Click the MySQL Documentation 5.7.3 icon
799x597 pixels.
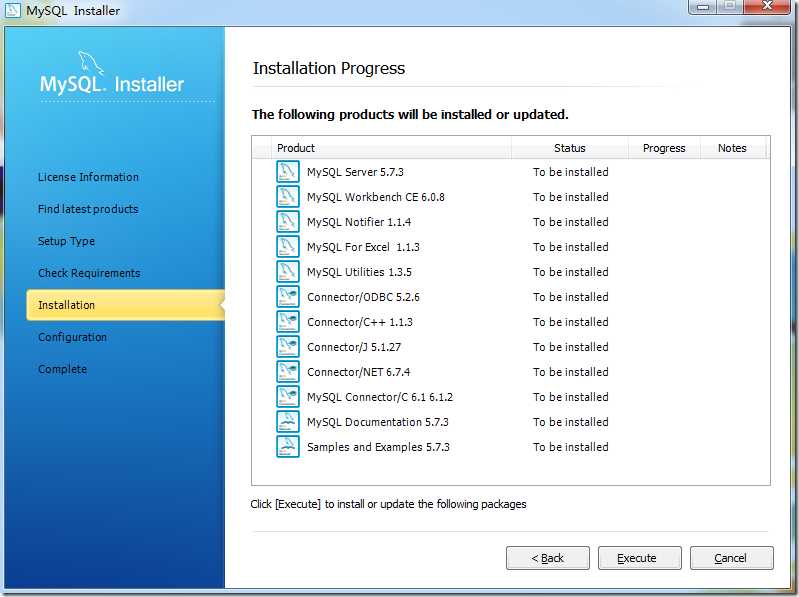click(x=287, y=421)
